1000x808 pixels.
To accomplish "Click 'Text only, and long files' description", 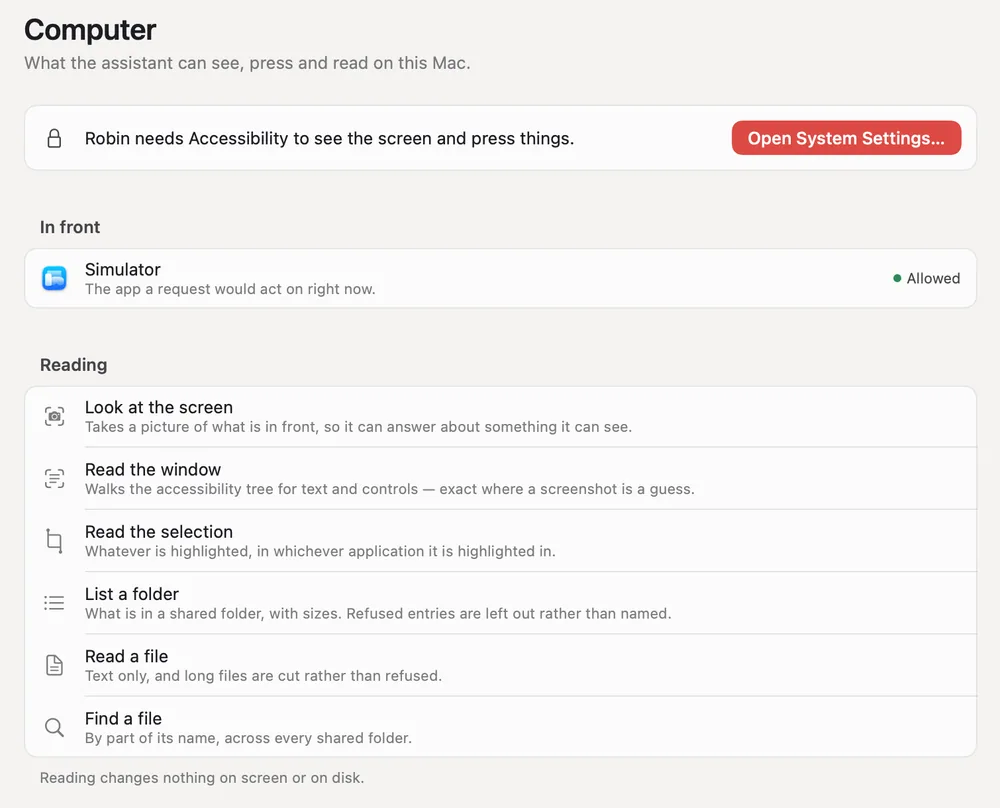I will pyautogui.click(x=263, y=675).
